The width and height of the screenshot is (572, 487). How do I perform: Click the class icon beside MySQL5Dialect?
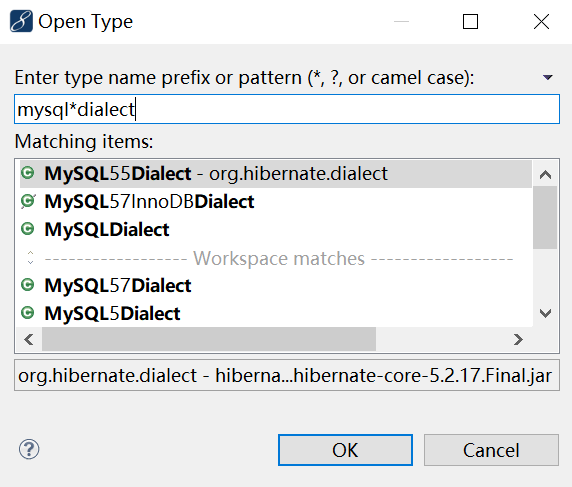pos(28,313)
